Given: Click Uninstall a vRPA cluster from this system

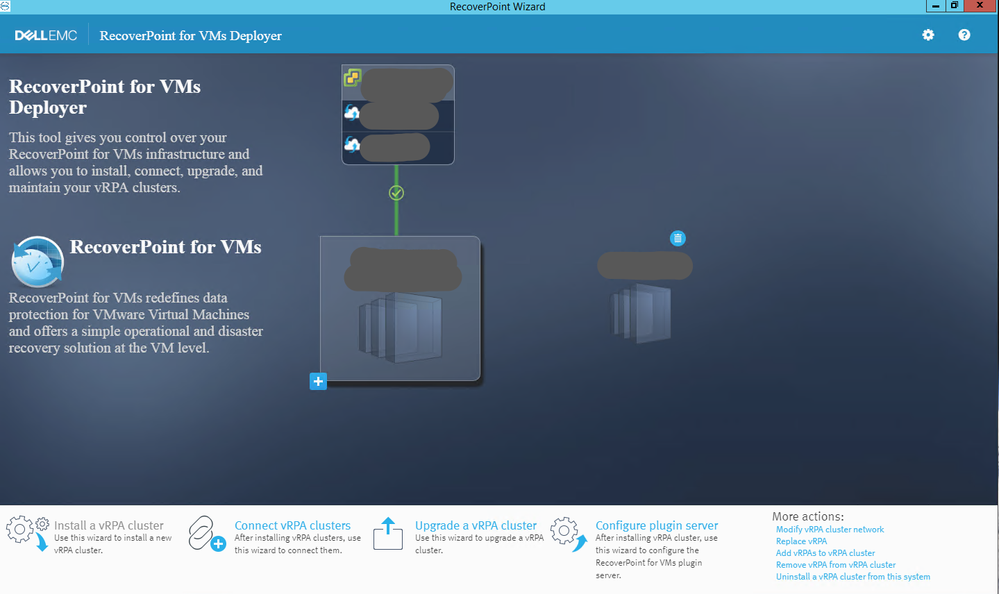Looking at the screenshot, I should (x=852, y=577).
